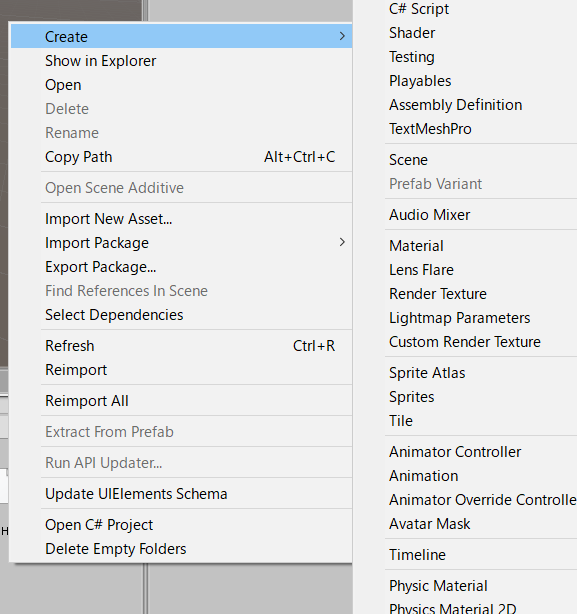This screenshot has width=577, height=614.
Task: Expand the Import Package arrow
Action: (x=342, y=242)
